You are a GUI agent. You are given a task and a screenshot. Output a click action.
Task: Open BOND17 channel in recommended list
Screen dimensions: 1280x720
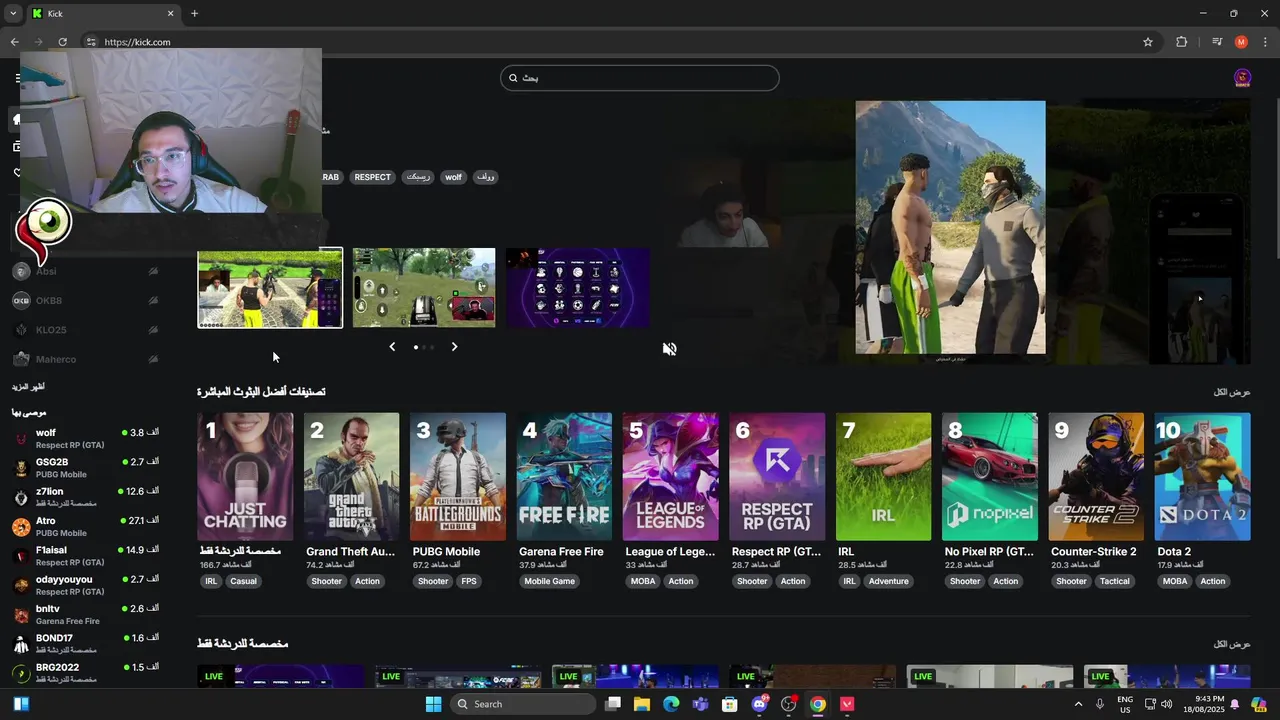pos(85,643)
